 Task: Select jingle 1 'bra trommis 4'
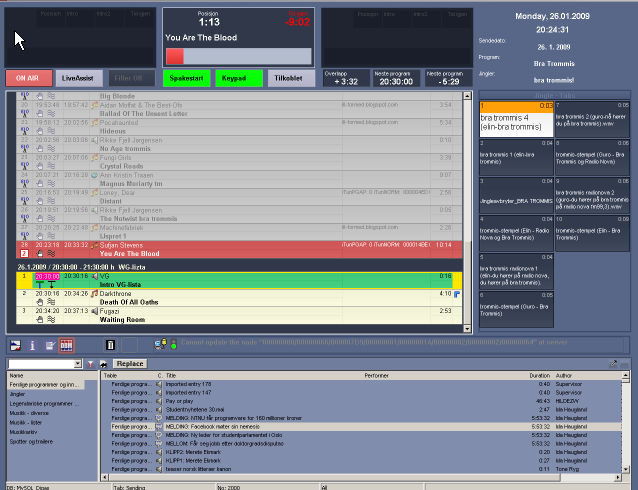(516, 119)
